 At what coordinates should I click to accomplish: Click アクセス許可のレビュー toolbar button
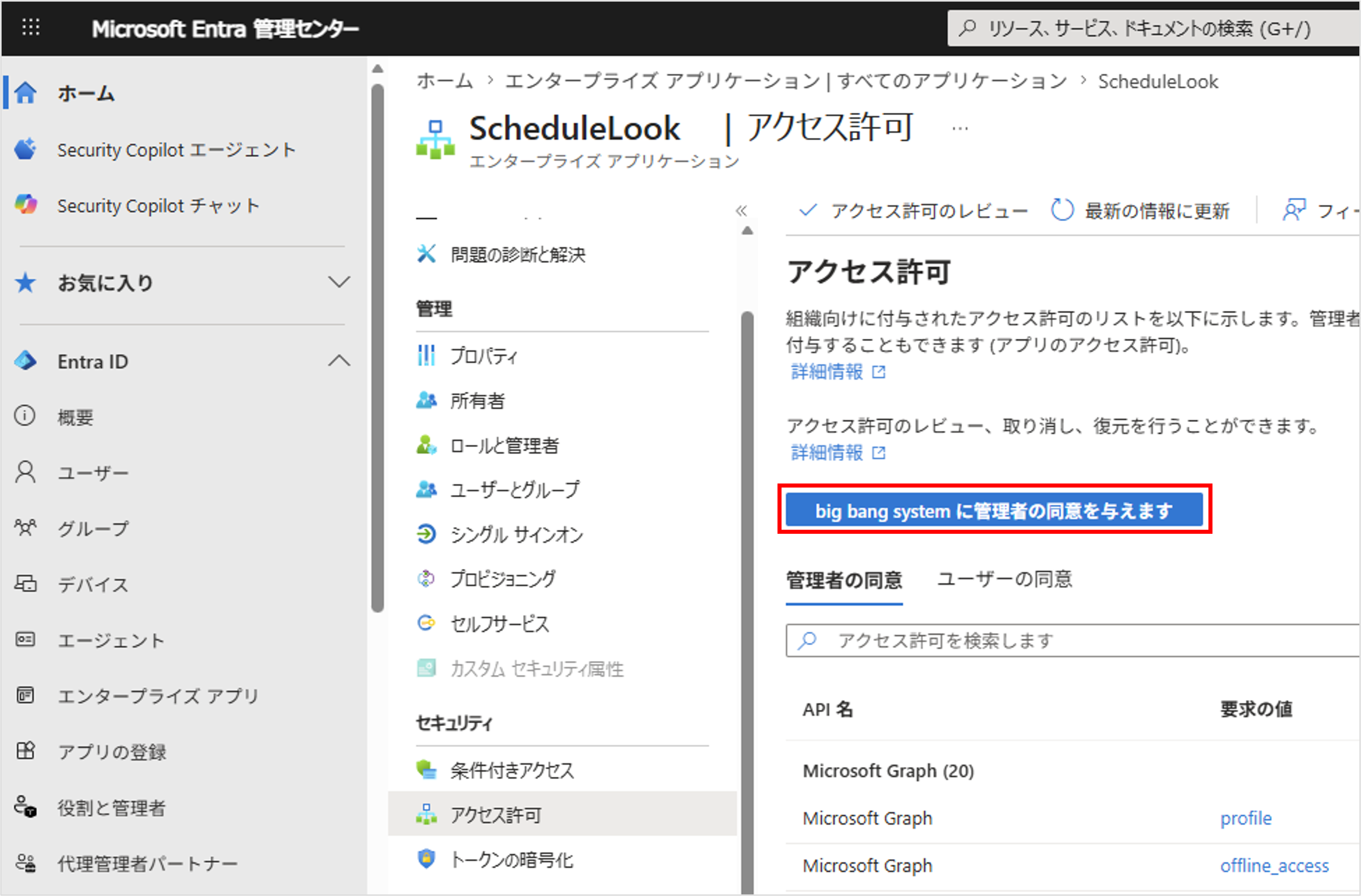pos(913,210)
